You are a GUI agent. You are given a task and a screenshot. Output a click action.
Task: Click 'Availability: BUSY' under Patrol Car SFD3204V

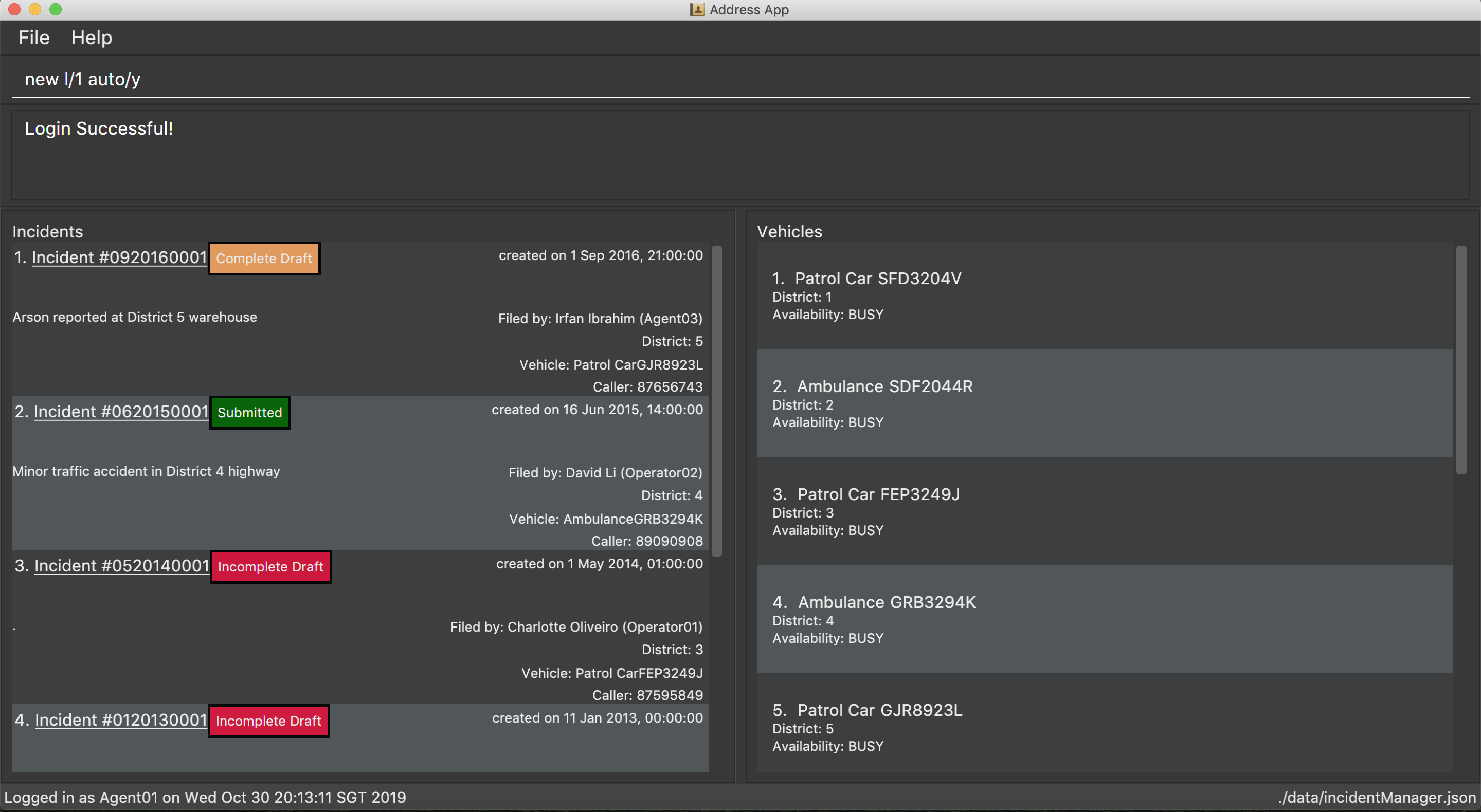[828, 315]
